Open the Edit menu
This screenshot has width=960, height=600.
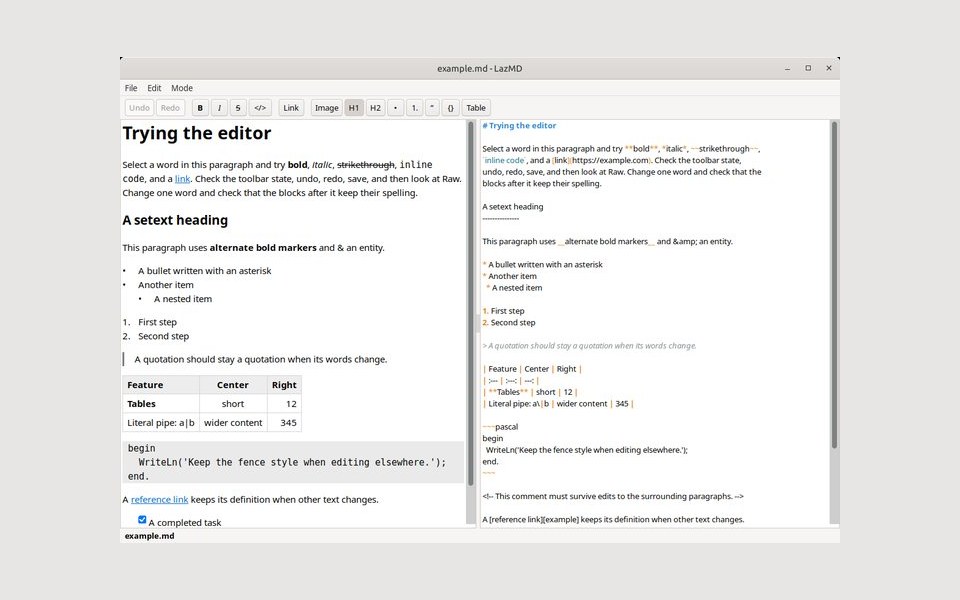pyautogui.click(x=154, y=88)
